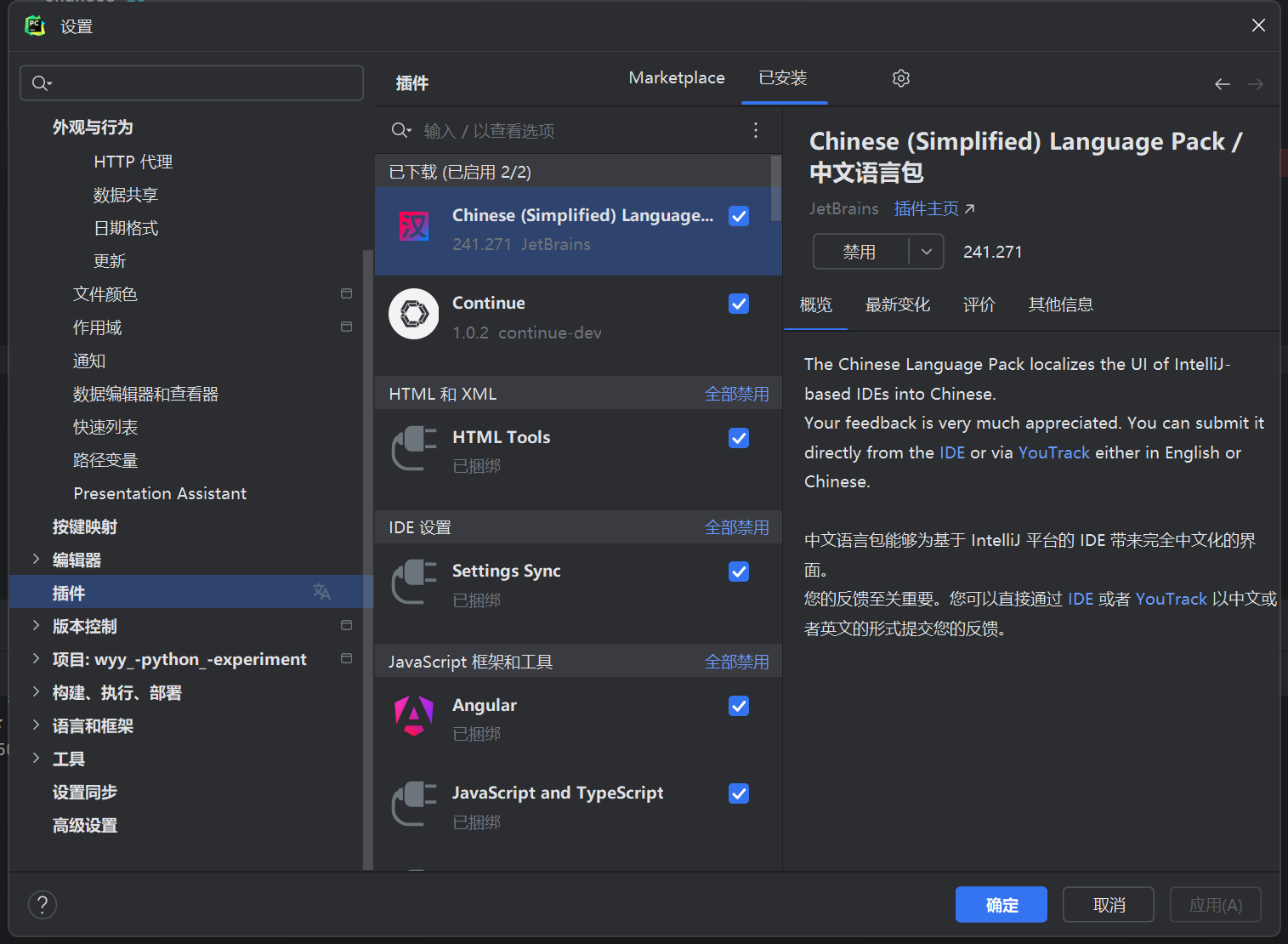This screenshot has width=1288, height=944.
Task: Switch to the 已安装 tab
Action: click(x=783, y=78)
